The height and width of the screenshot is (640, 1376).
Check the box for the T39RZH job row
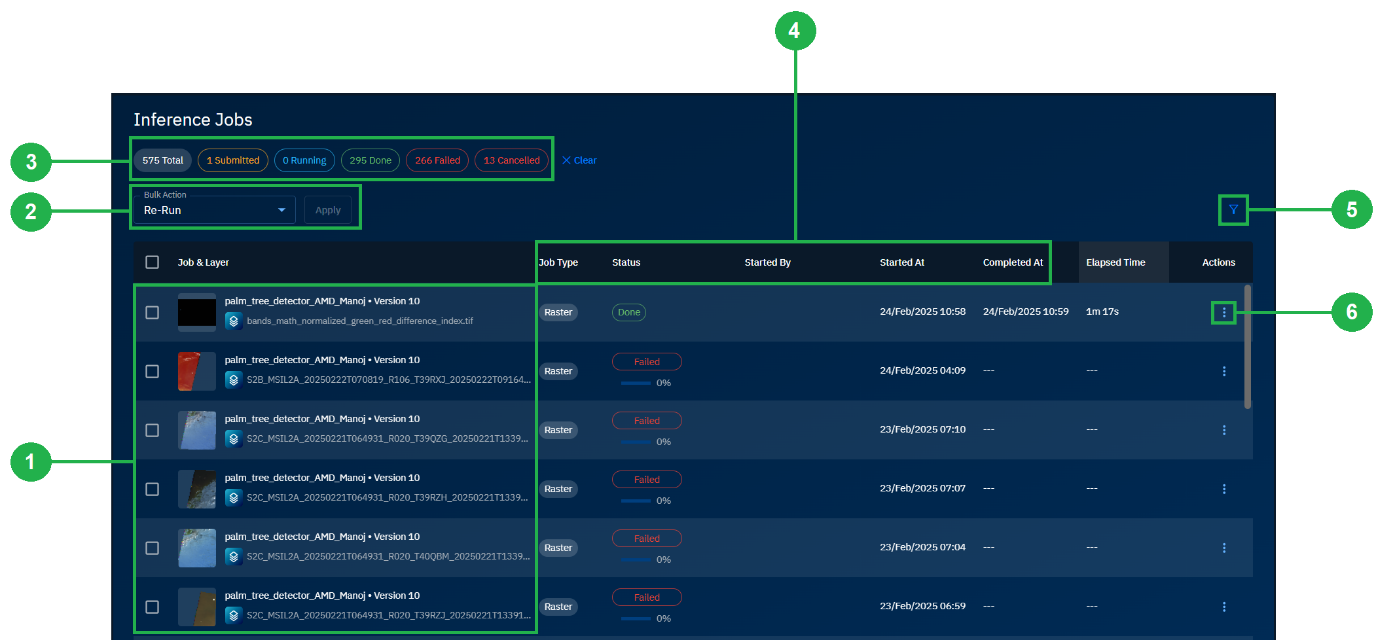[152, 489]
